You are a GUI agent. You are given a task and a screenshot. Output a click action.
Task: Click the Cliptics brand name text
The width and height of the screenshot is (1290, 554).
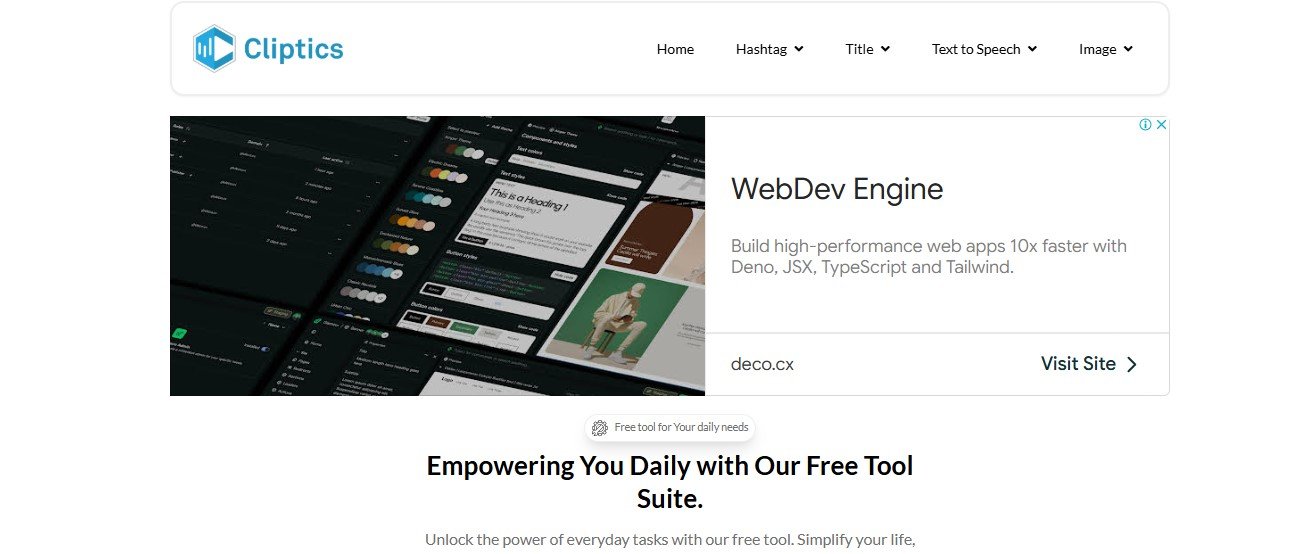pos(293,49)
